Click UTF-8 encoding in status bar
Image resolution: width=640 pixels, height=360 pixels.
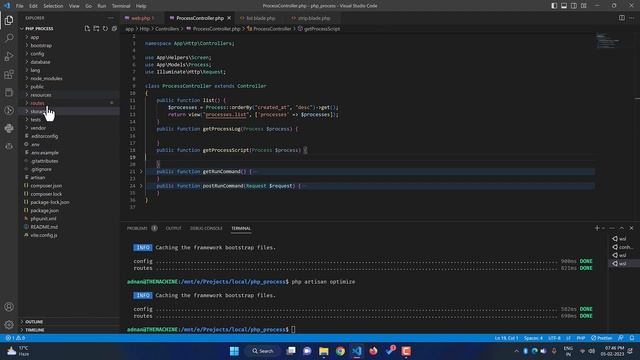(x=554, y=338)
